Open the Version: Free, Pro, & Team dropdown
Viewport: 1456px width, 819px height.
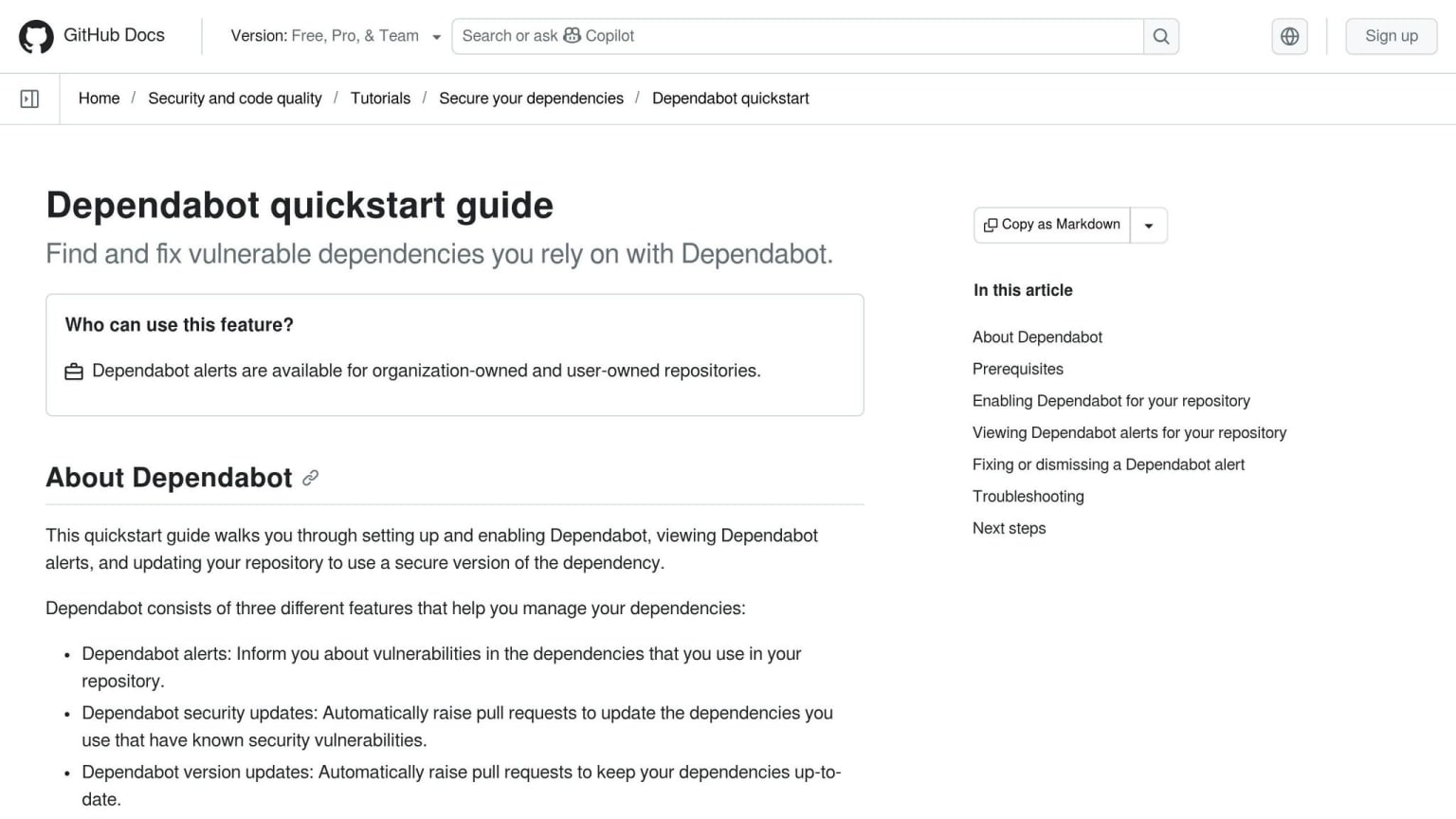[x=336, y=36]
